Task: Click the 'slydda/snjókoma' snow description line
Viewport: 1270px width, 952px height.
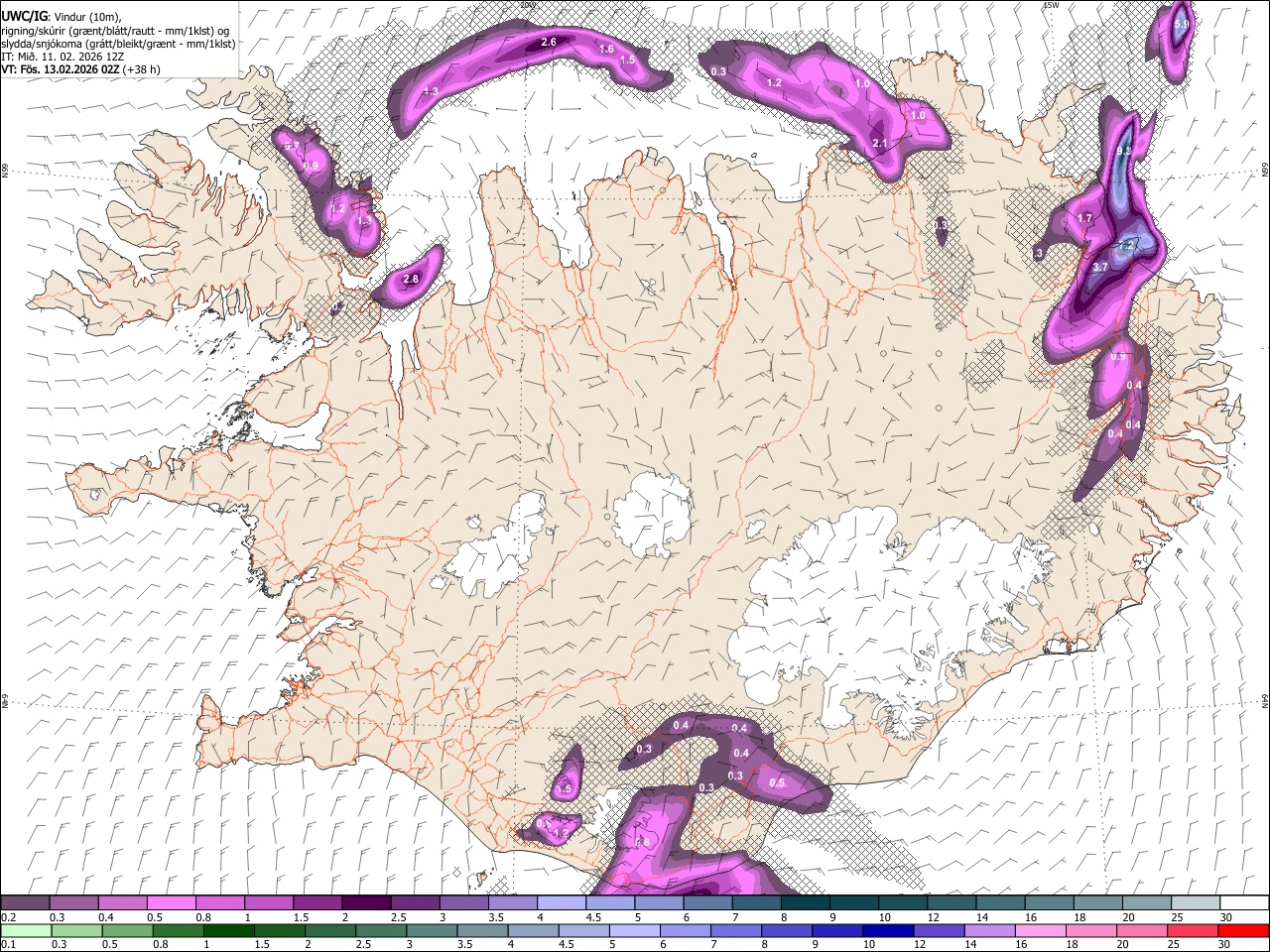Action: 118,44
